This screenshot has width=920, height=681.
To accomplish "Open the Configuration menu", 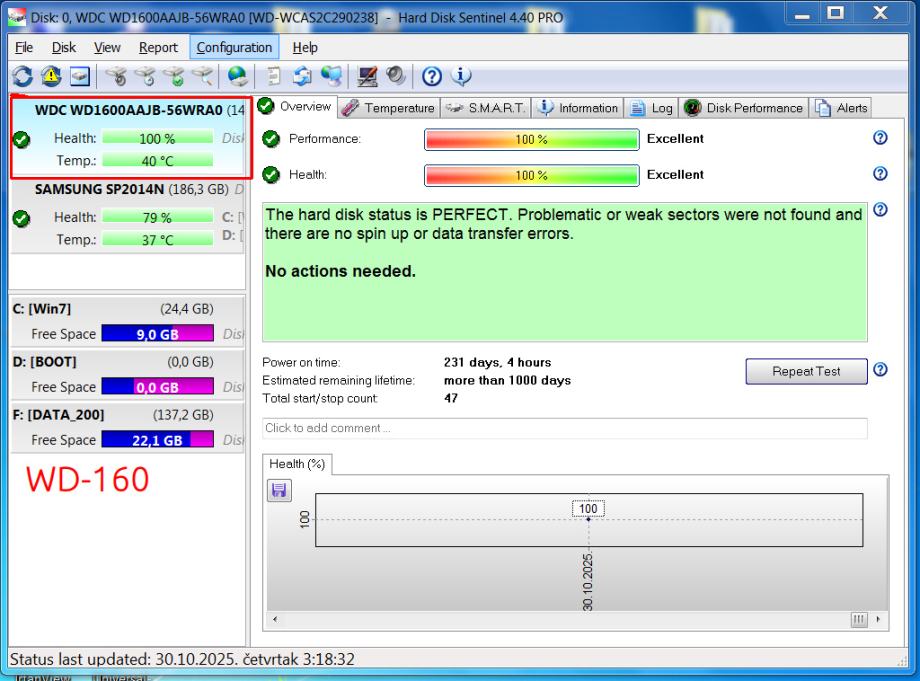I will coord(234,48).
